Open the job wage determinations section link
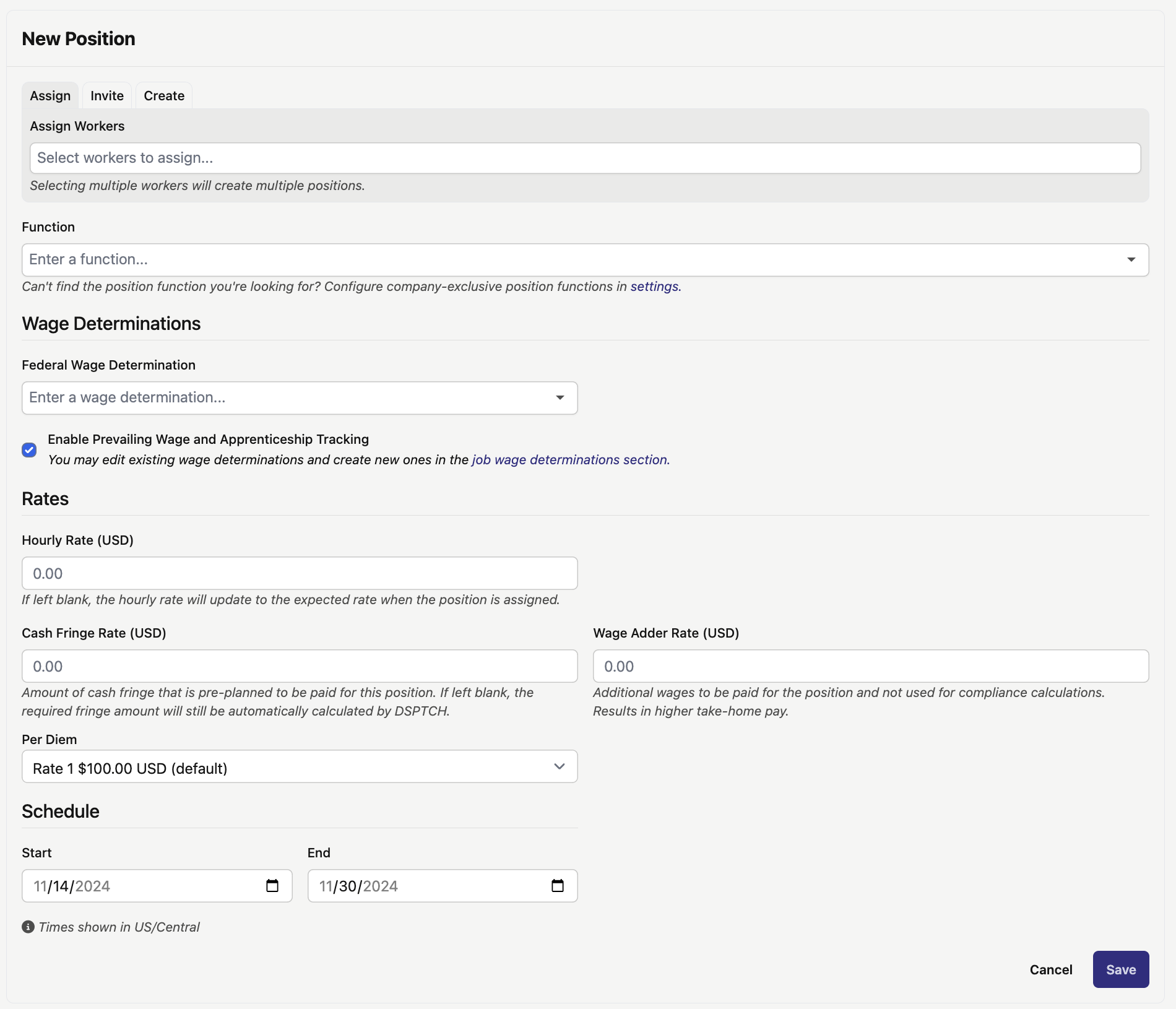Viewport: 1176px width, 1009px height. pos(570,460)
